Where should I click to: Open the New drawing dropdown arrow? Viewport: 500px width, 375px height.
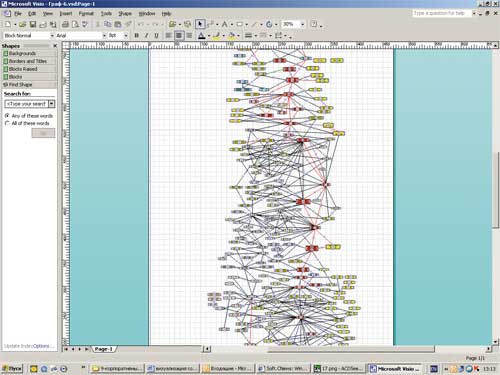tap(15, 25)
